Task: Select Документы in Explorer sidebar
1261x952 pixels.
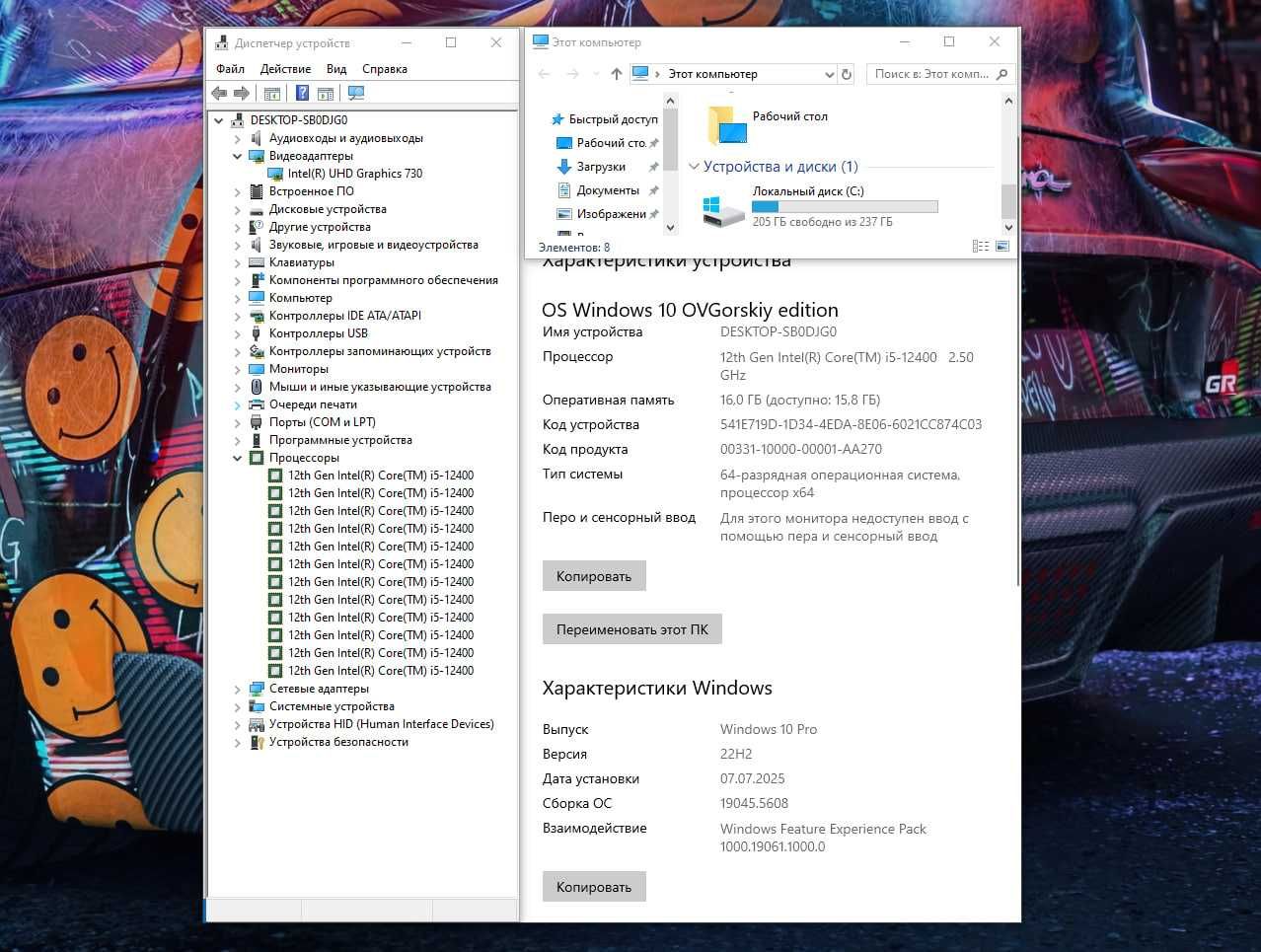Action: pos(608,190)
